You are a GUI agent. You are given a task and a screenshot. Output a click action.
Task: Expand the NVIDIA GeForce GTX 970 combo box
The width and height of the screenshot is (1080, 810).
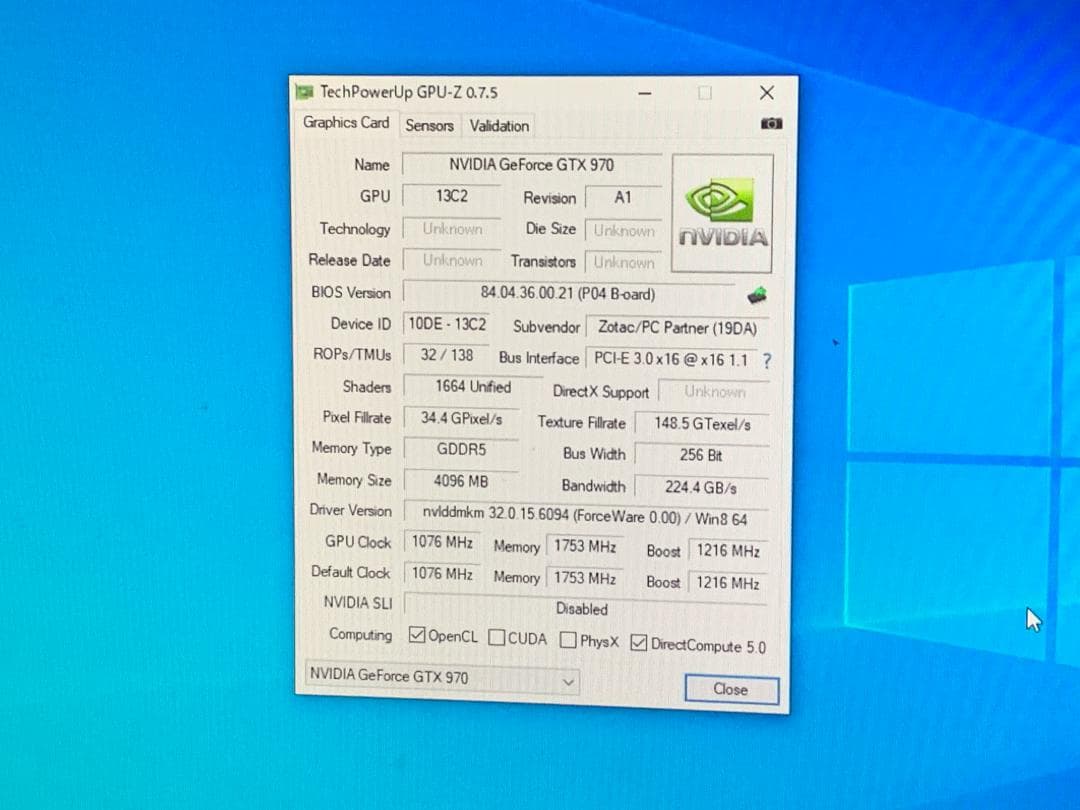tap(440, 679)
